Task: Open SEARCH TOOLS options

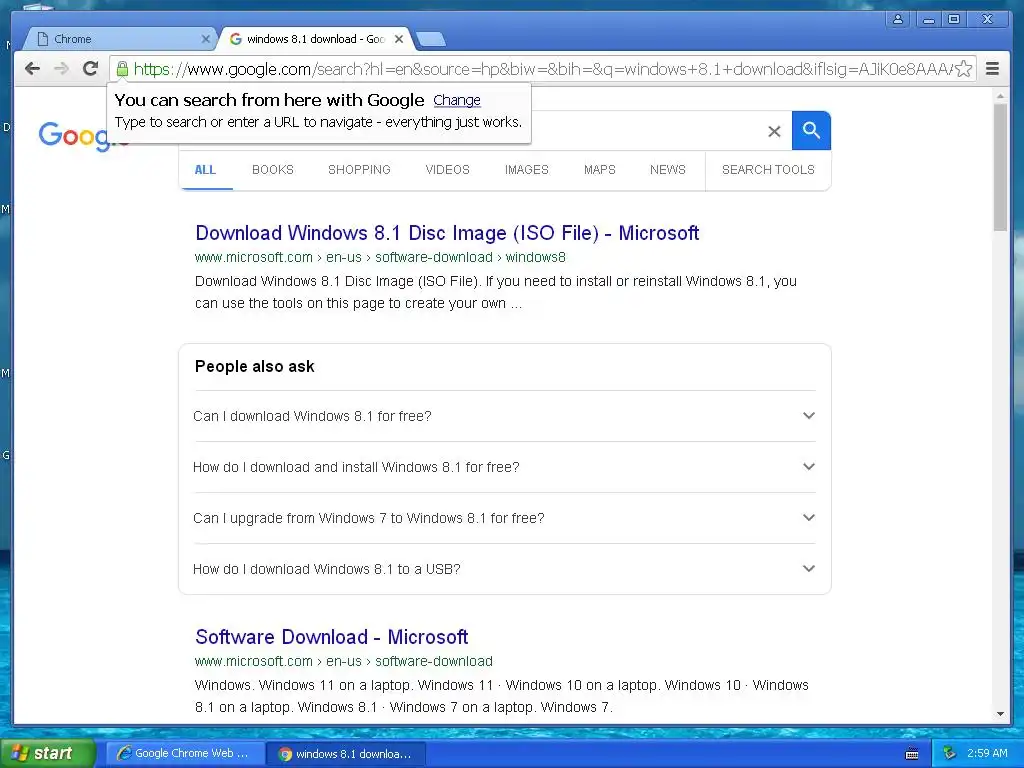Action: [768, 170]
